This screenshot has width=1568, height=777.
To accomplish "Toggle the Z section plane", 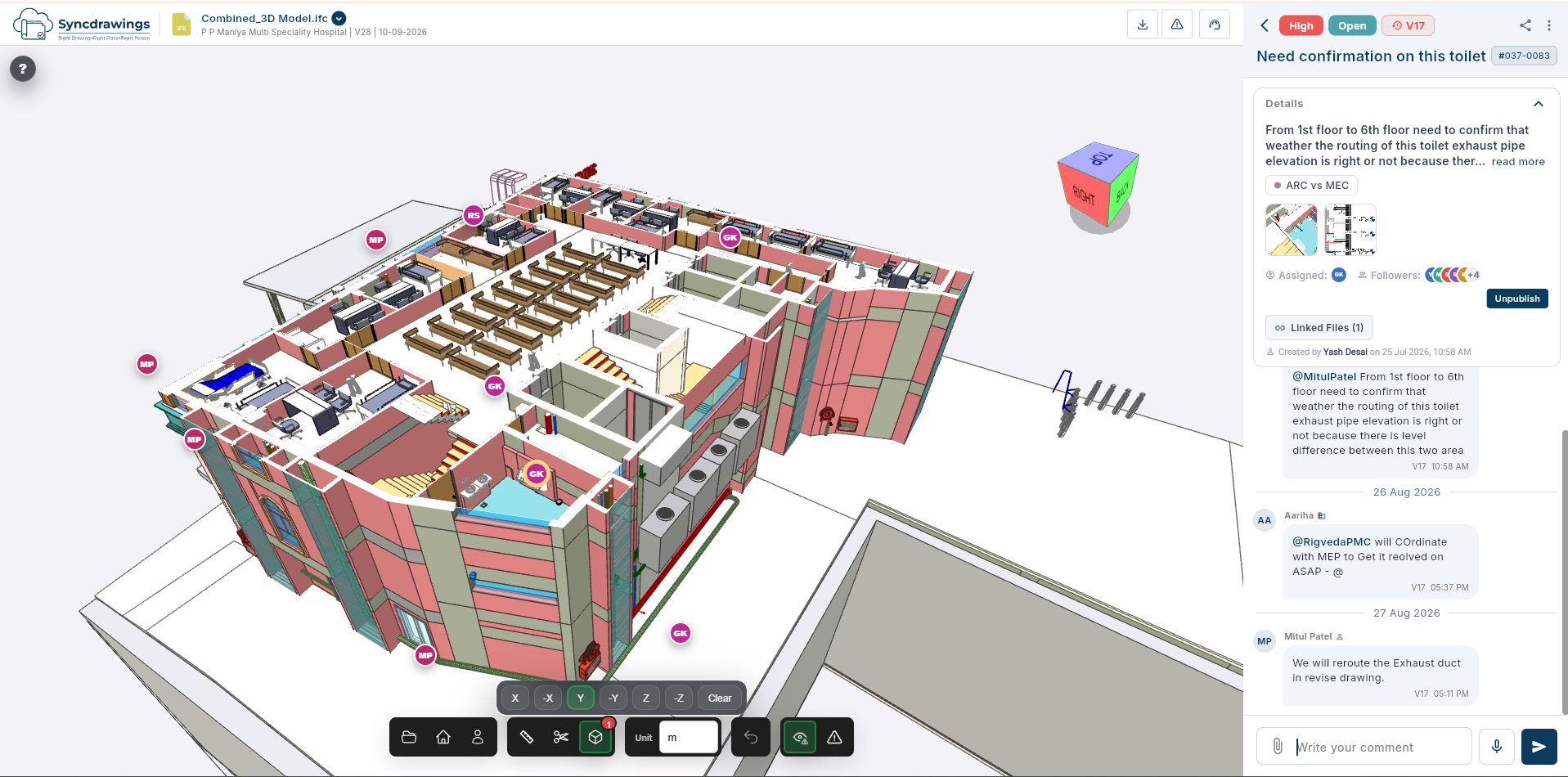I will (646, 698).
